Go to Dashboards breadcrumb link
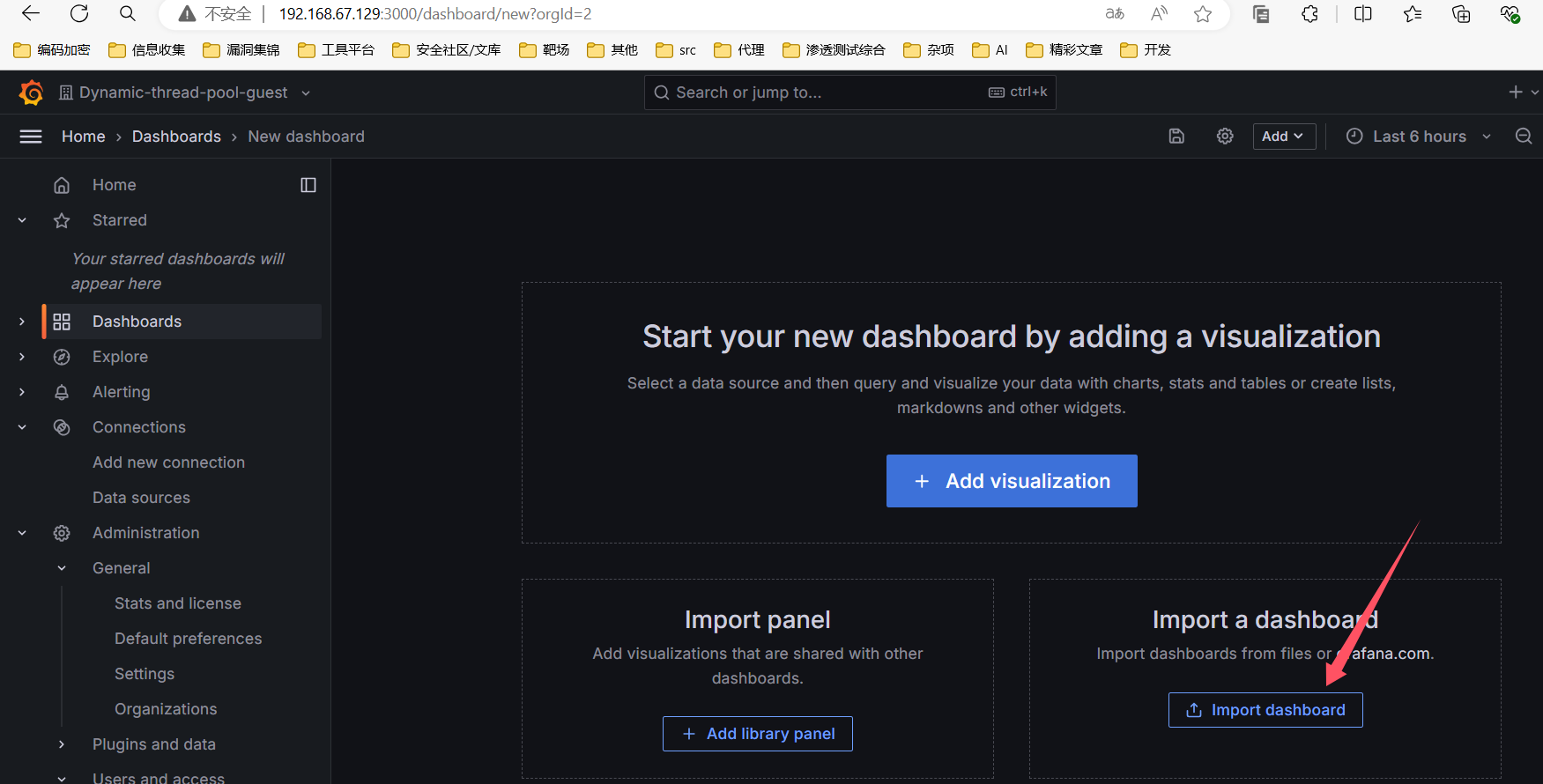This screenshot has height=784, width=1543. click(x=176, y=137)
